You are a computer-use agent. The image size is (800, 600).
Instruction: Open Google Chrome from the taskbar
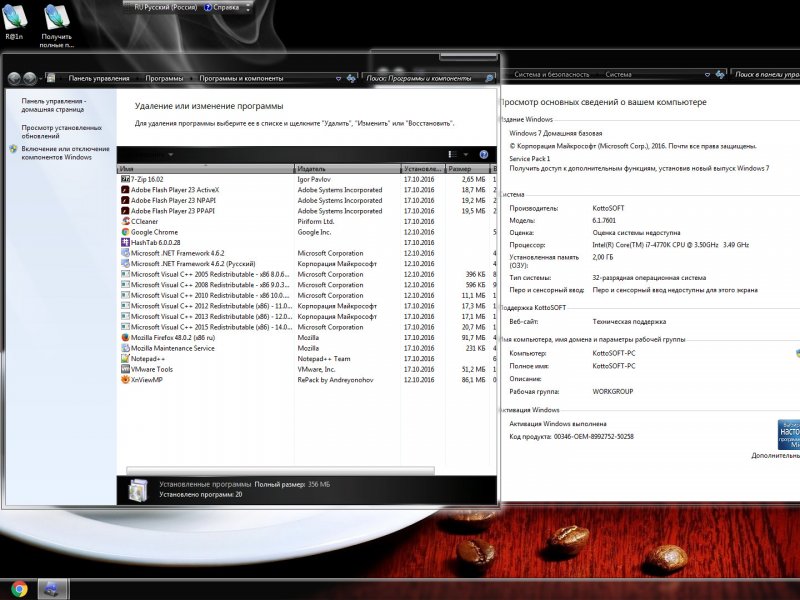click(x=19, y=589)
